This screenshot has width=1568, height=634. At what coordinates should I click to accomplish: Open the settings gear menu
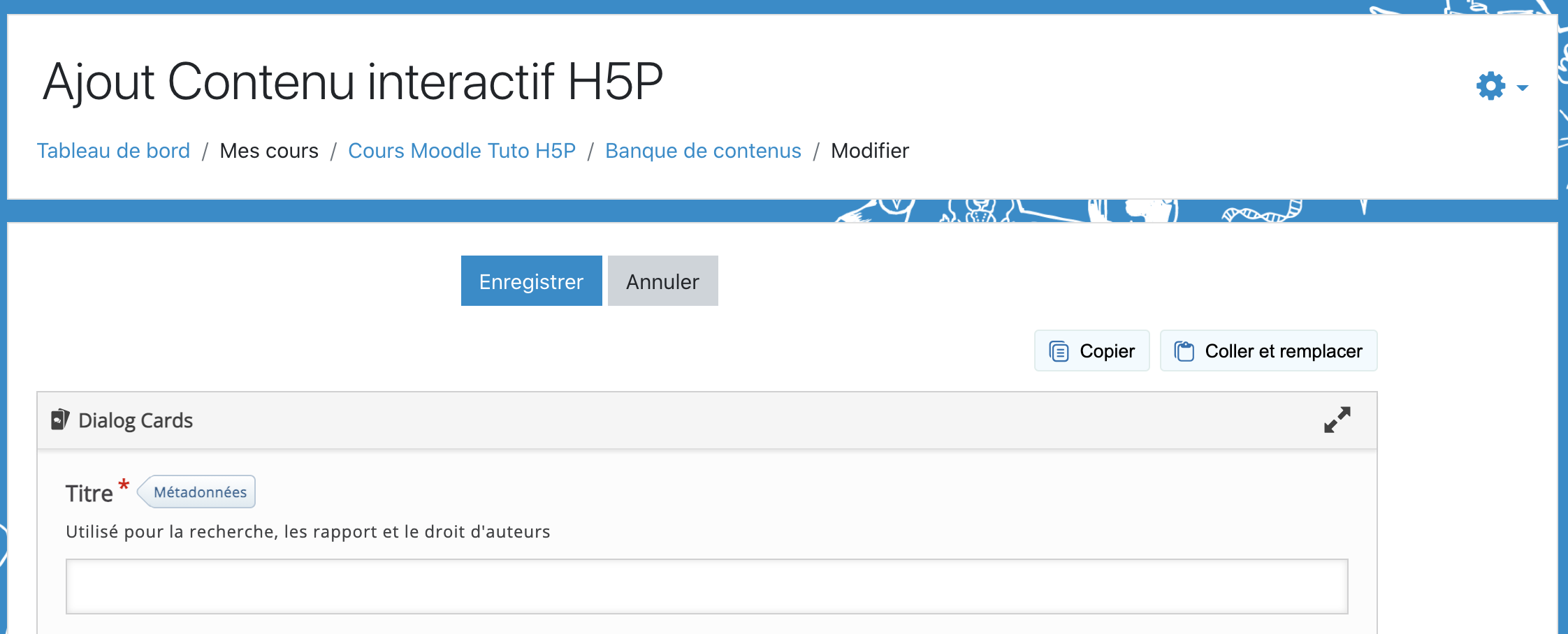[1490, 87]
